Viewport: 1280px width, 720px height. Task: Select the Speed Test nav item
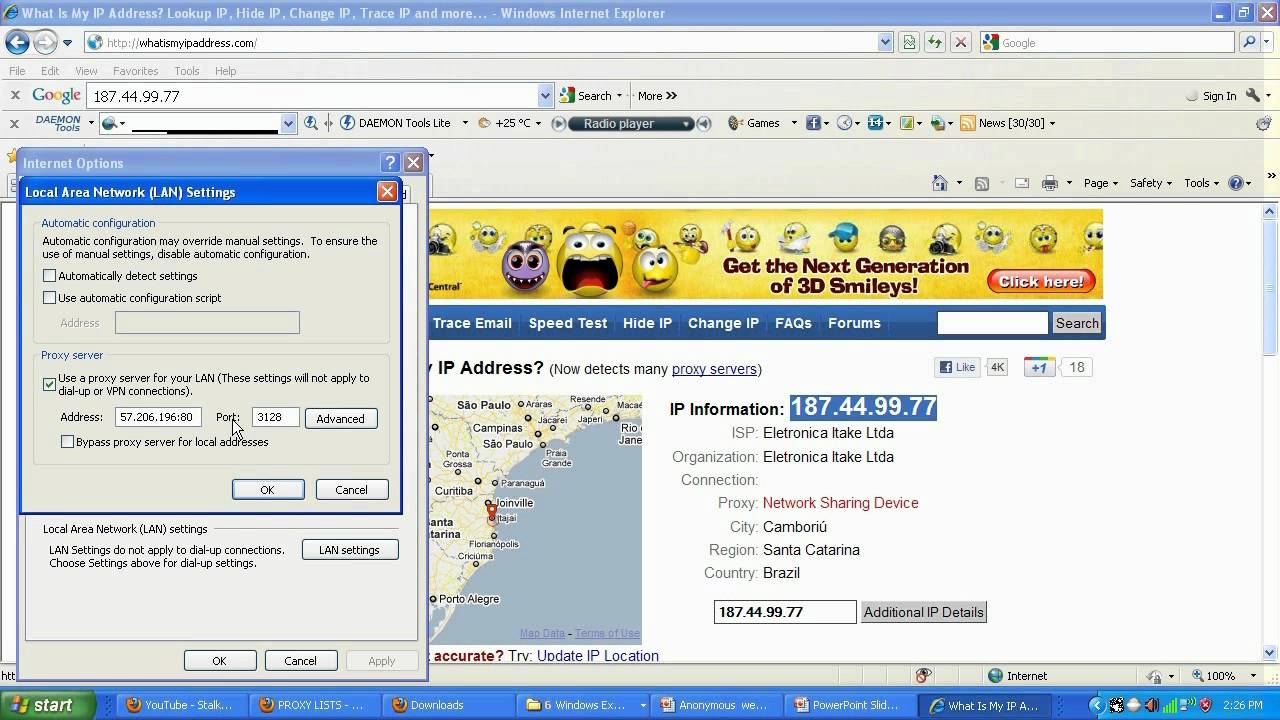coord(567,323)
